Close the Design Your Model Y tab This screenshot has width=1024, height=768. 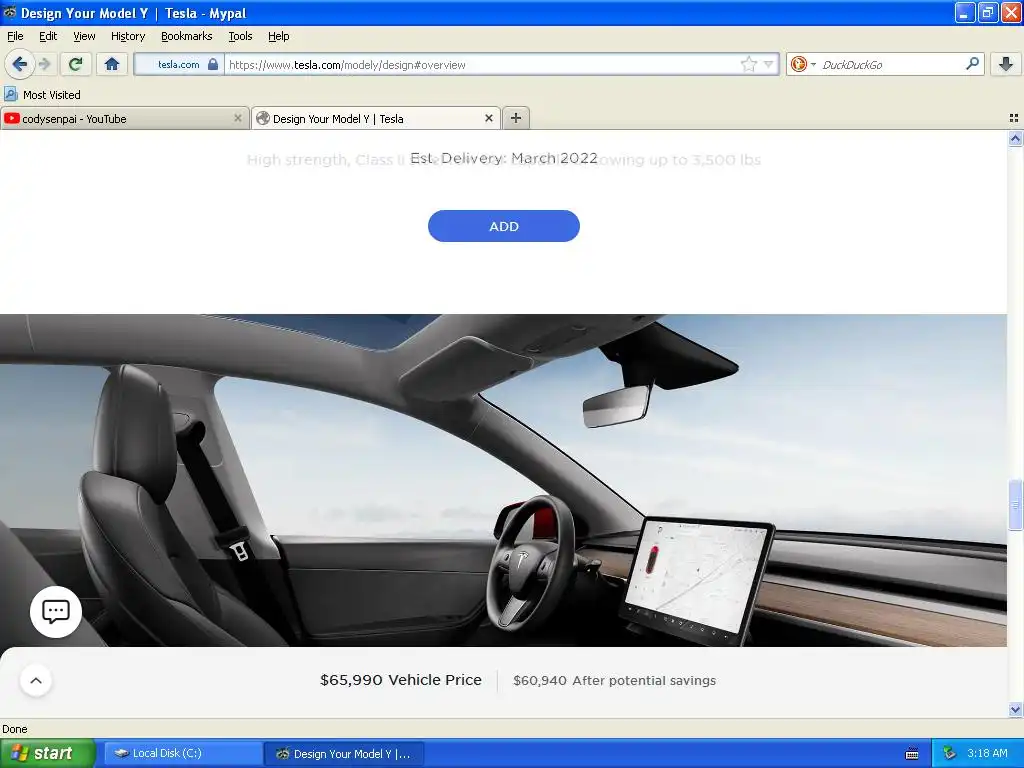click(488, 118)
